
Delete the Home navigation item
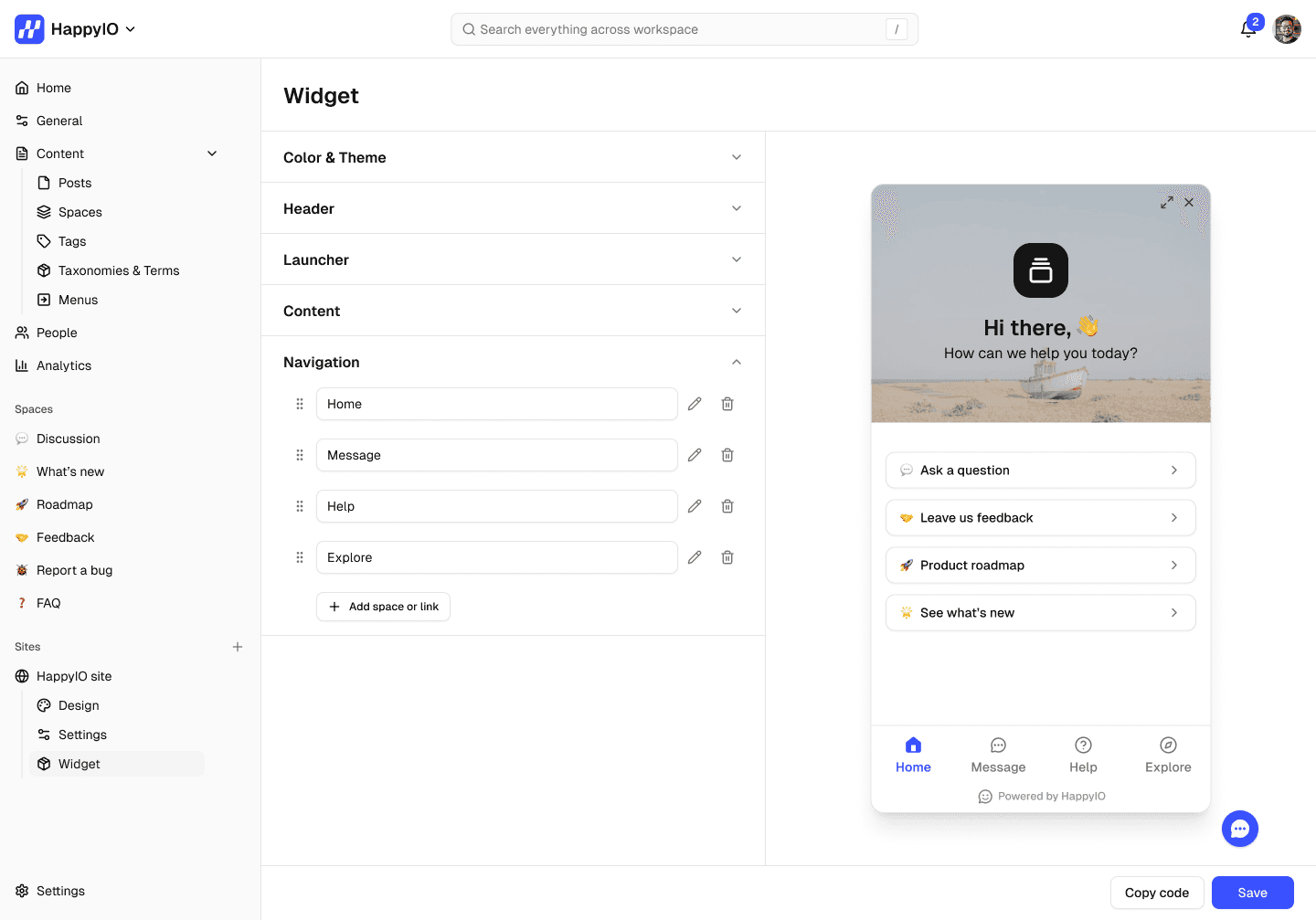tap(727, 404)
